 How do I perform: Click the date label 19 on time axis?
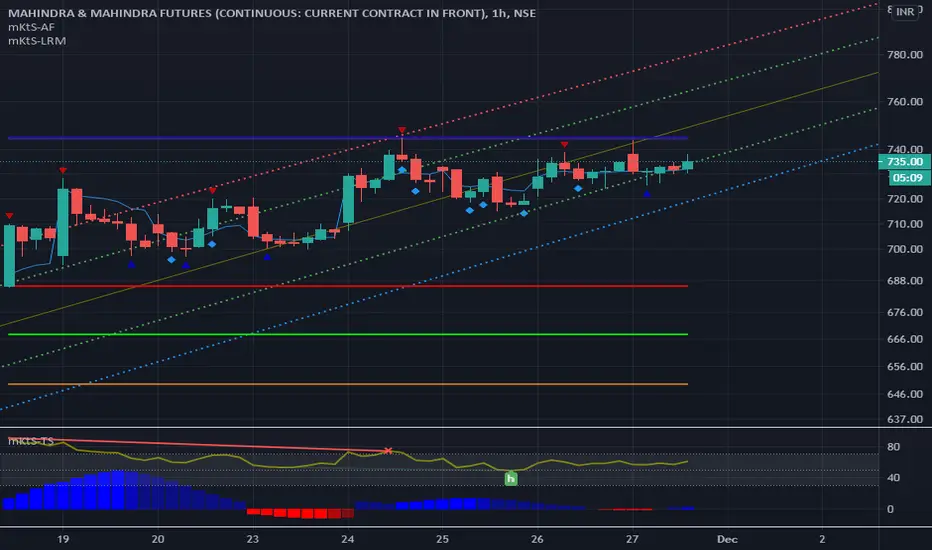pos(63,539)
